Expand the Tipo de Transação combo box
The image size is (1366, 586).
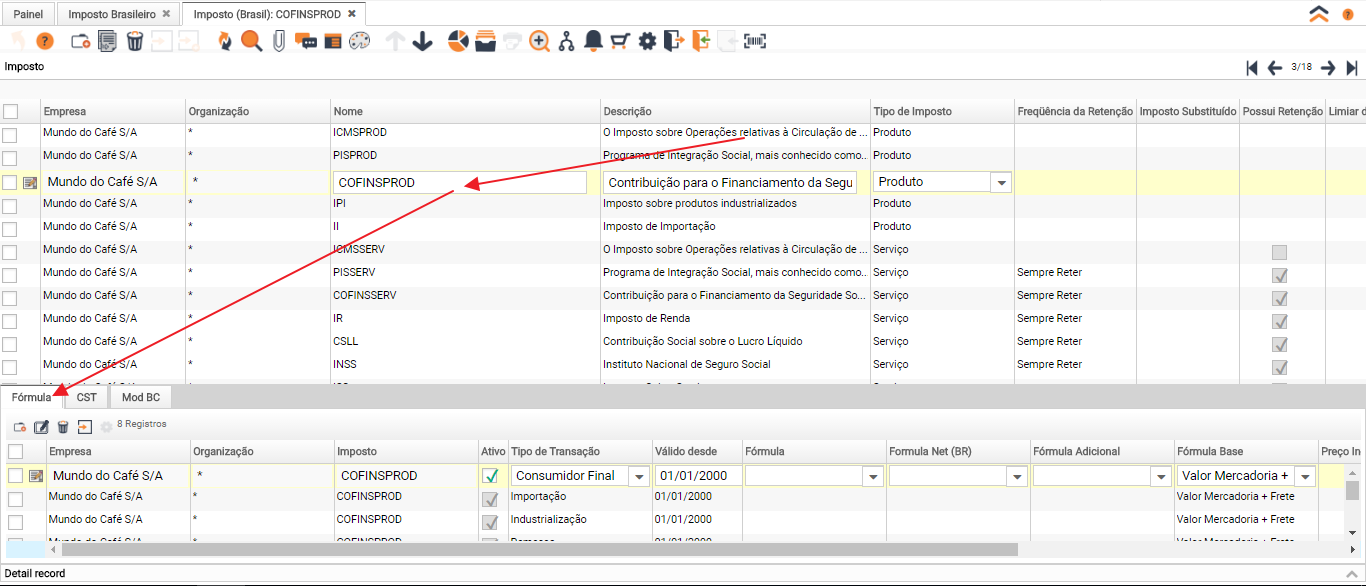coord(639,477)
